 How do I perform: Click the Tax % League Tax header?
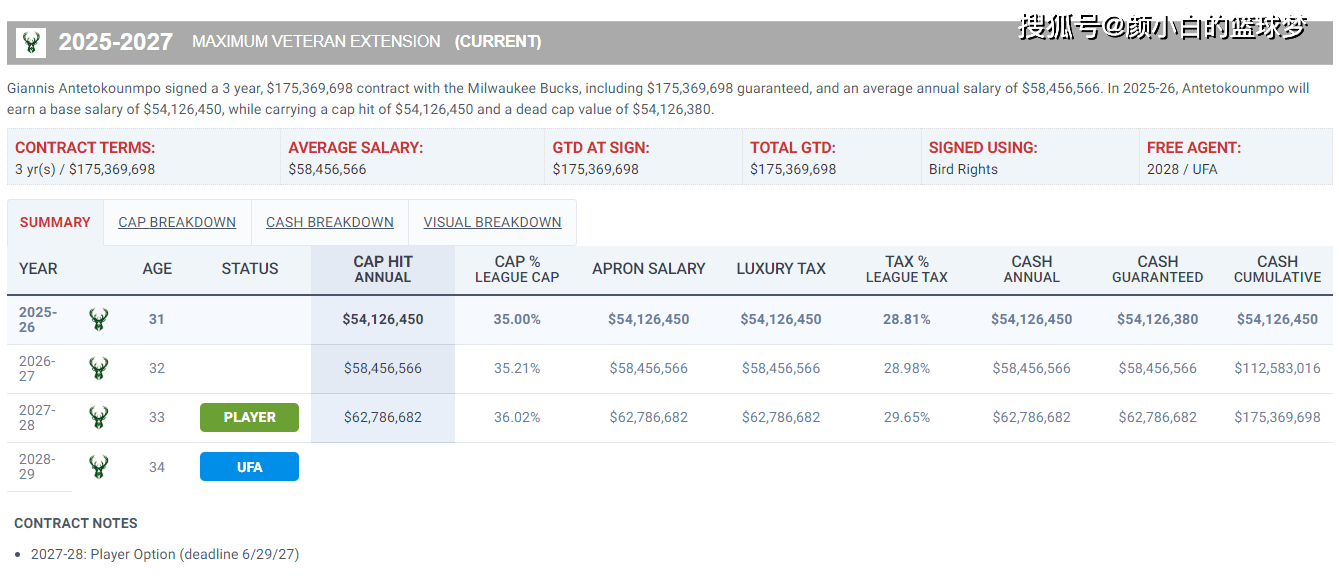pos(907,269)
